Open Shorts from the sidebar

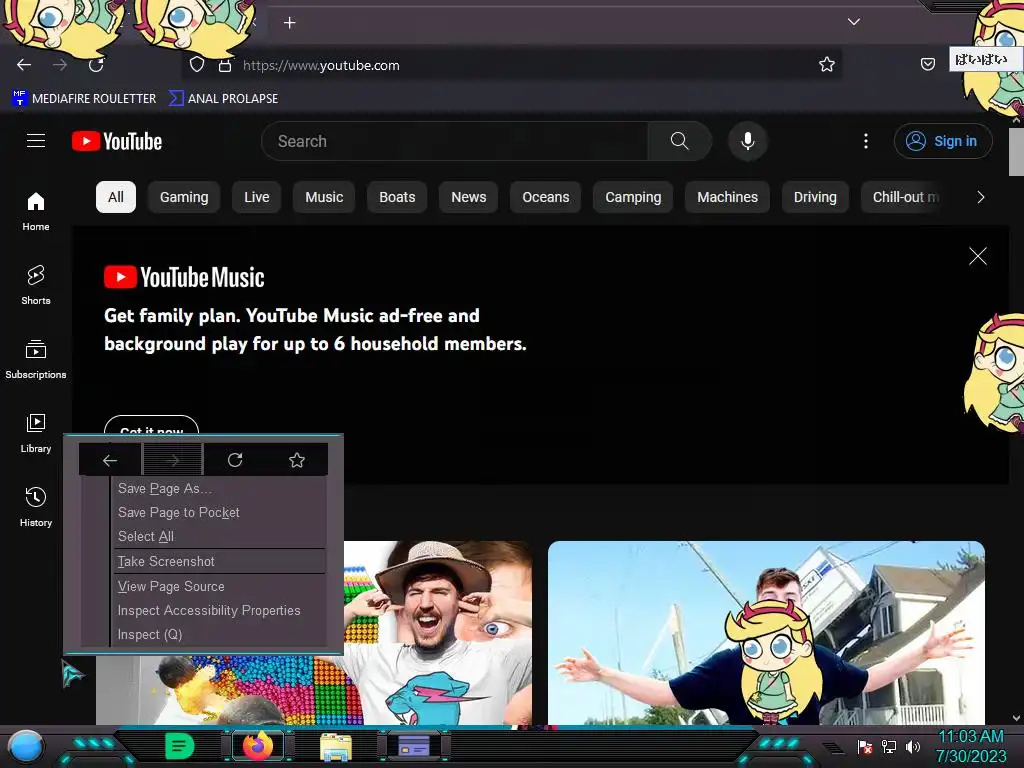pos(36,285)
